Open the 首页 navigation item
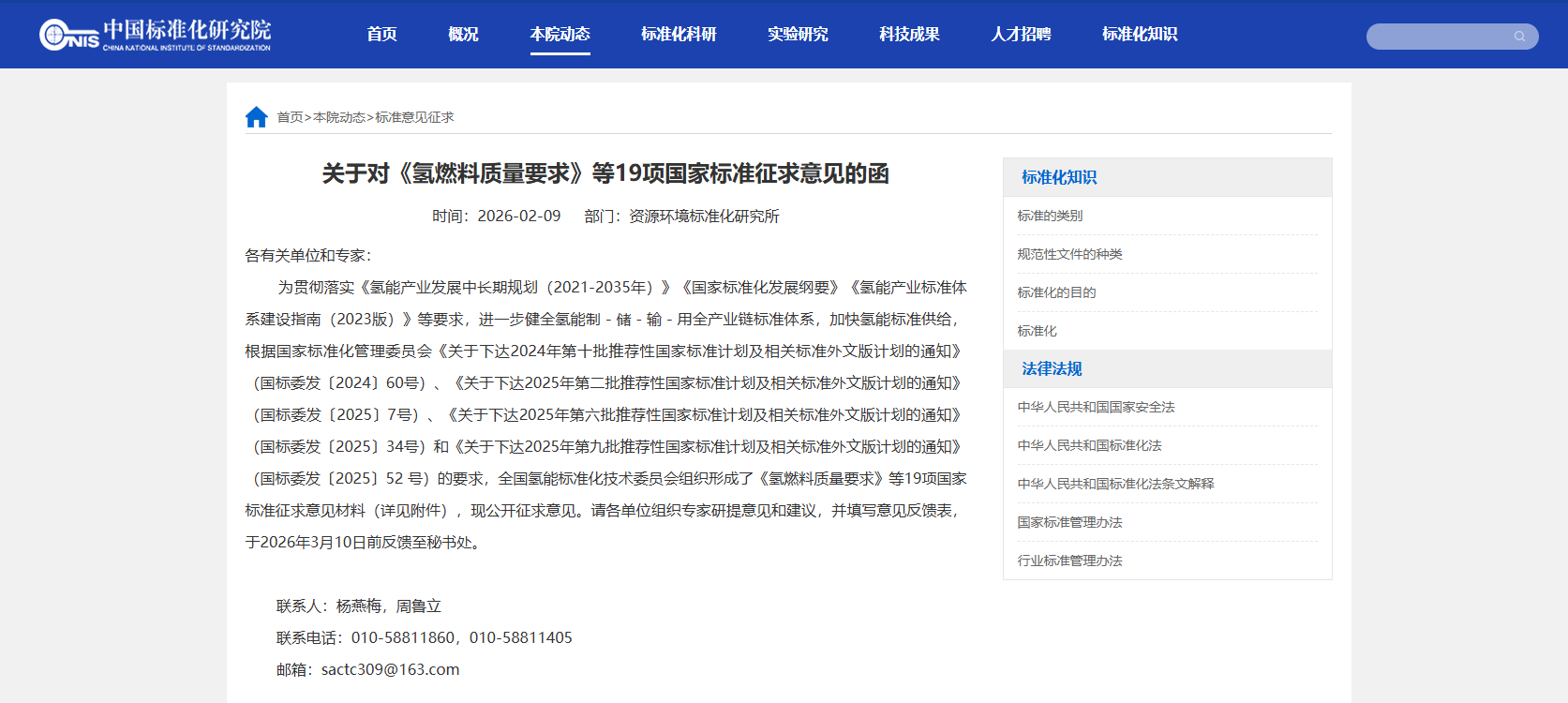Screen dimensions: 1568x703 click(381, 34)
